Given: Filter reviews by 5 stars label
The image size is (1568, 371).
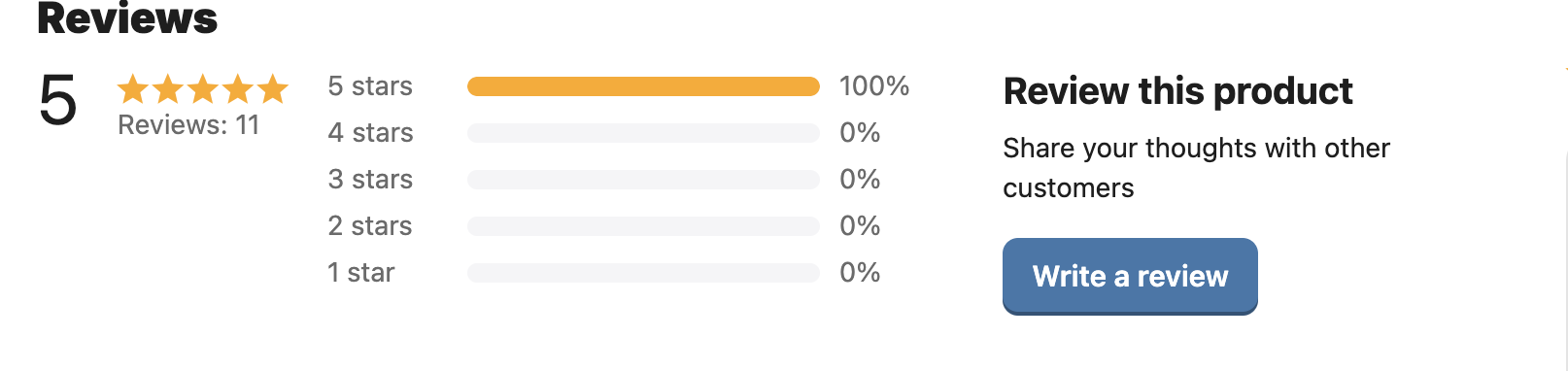Looking at the screenshot, I should 370,86.
